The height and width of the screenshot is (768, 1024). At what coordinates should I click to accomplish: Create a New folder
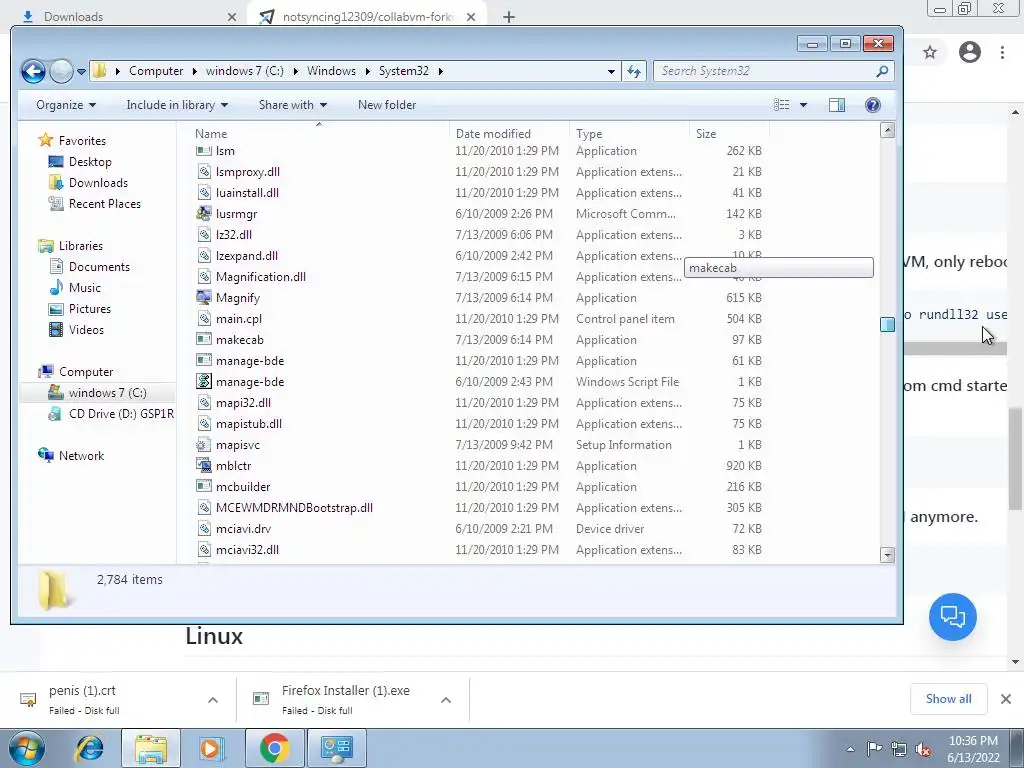click(x=387, y=105)
